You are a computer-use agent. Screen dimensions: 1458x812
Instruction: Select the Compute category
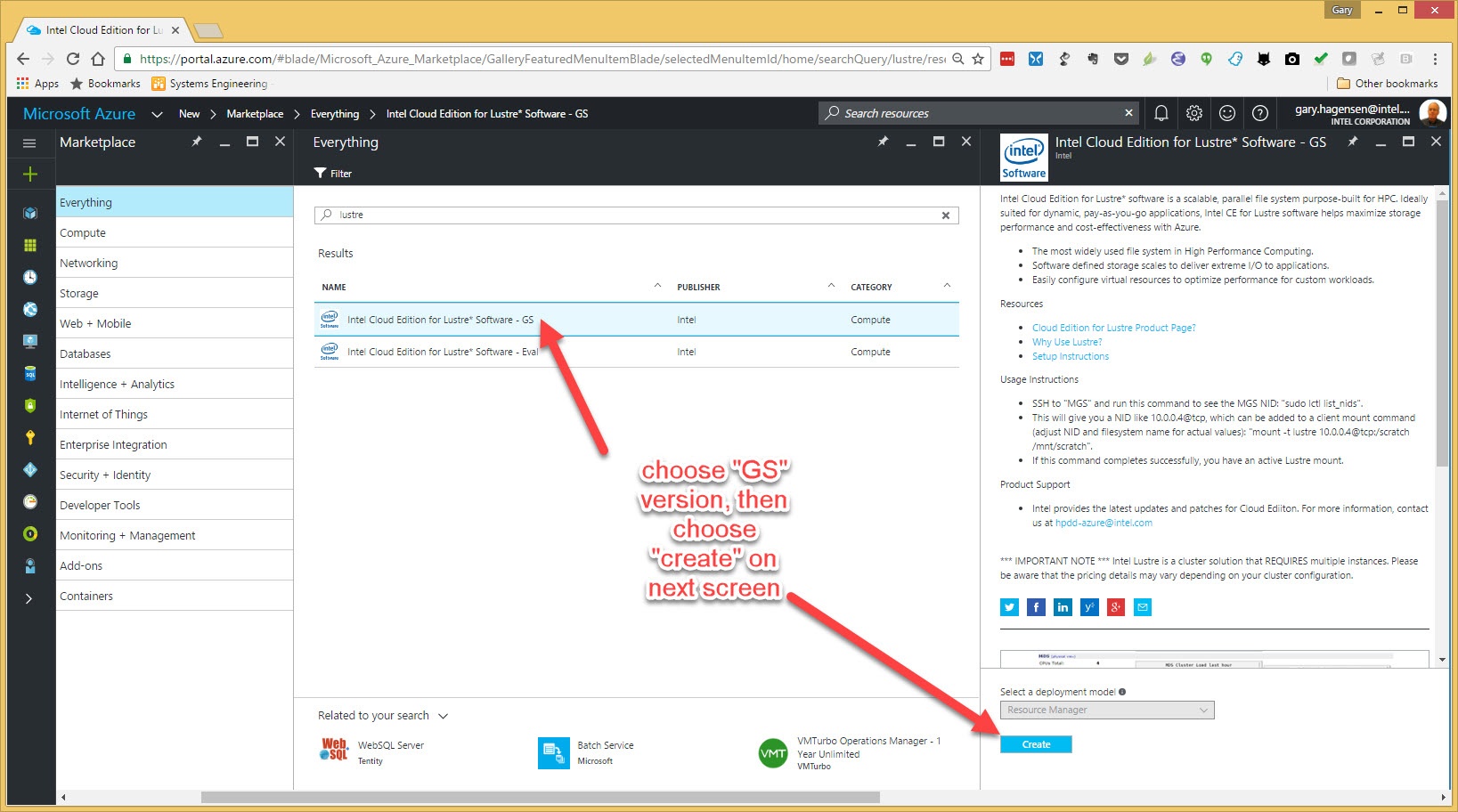click(175, 232)
